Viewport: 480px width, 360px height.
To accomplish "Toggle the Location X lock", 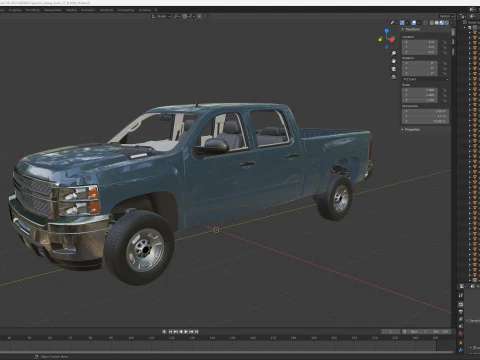I will point(445,42).
